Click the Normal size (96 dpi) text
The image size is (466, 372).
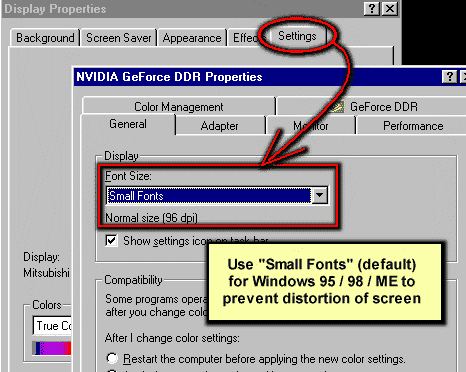151,218
